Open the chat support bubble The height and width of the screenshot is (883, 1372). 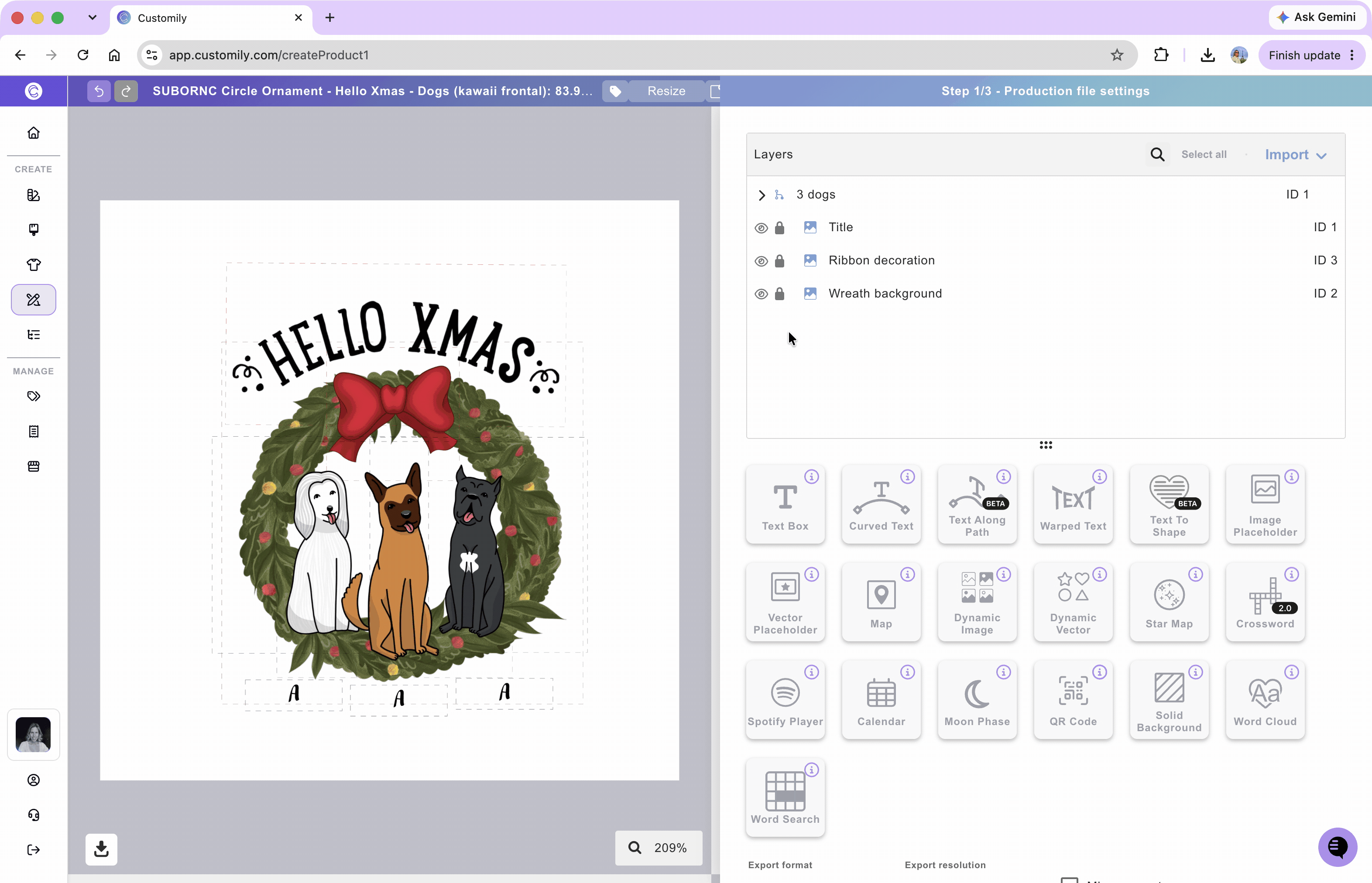point(1338,847)
